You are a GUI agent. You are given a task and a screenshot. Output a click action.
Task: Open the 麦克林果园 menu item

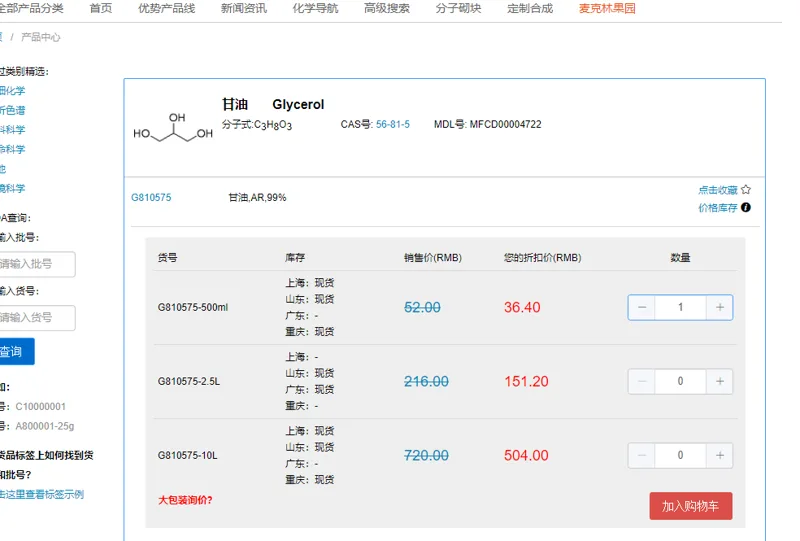coord(607,8)
